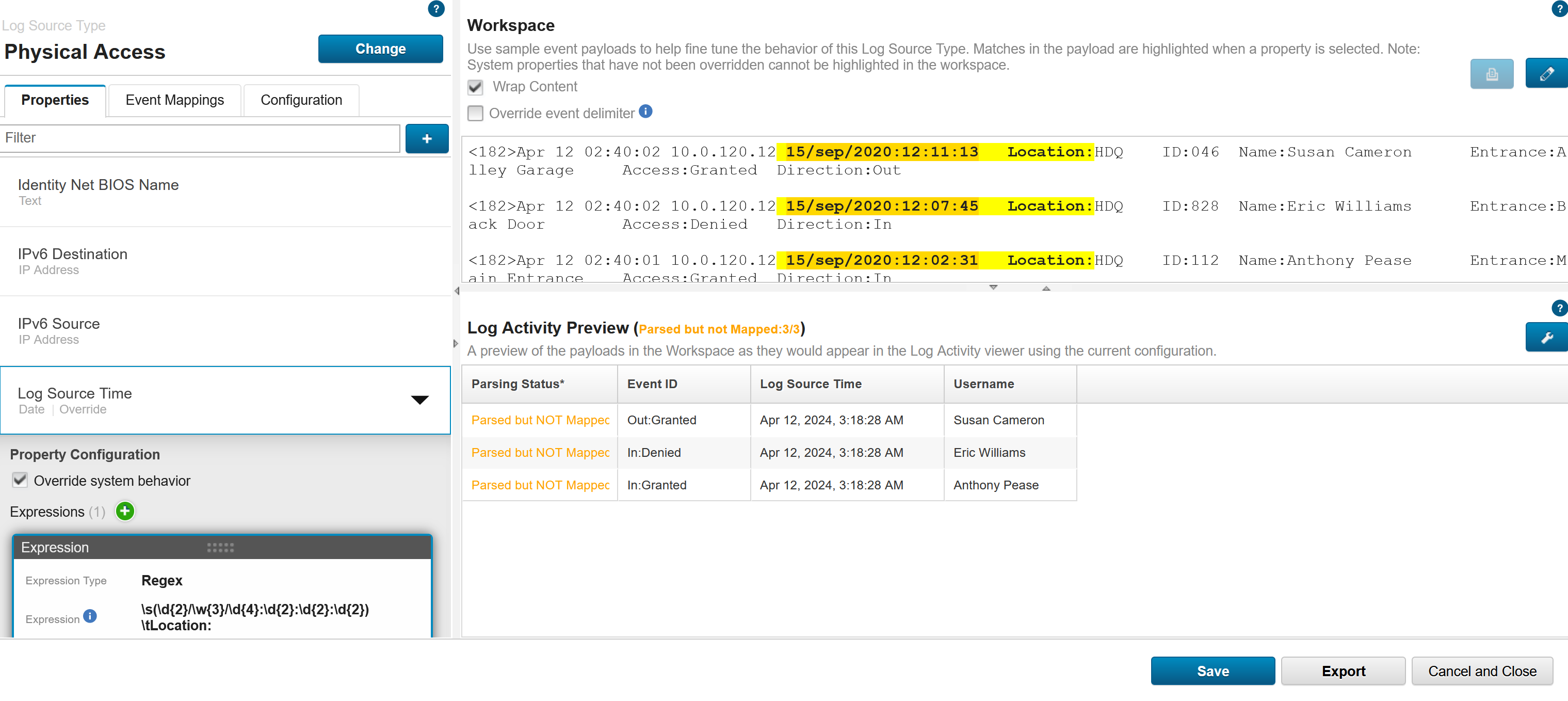Click the Save button
Screen dimensions: 1568x701
coord(1212,671)
